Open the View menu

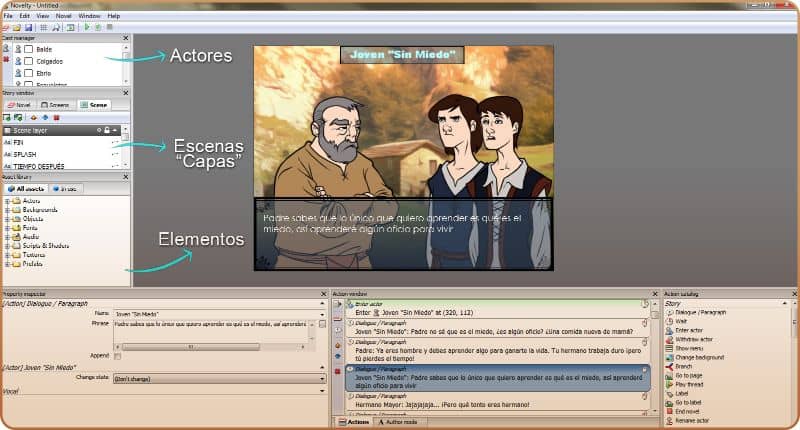pyautogui.click(x=43, y=16)
